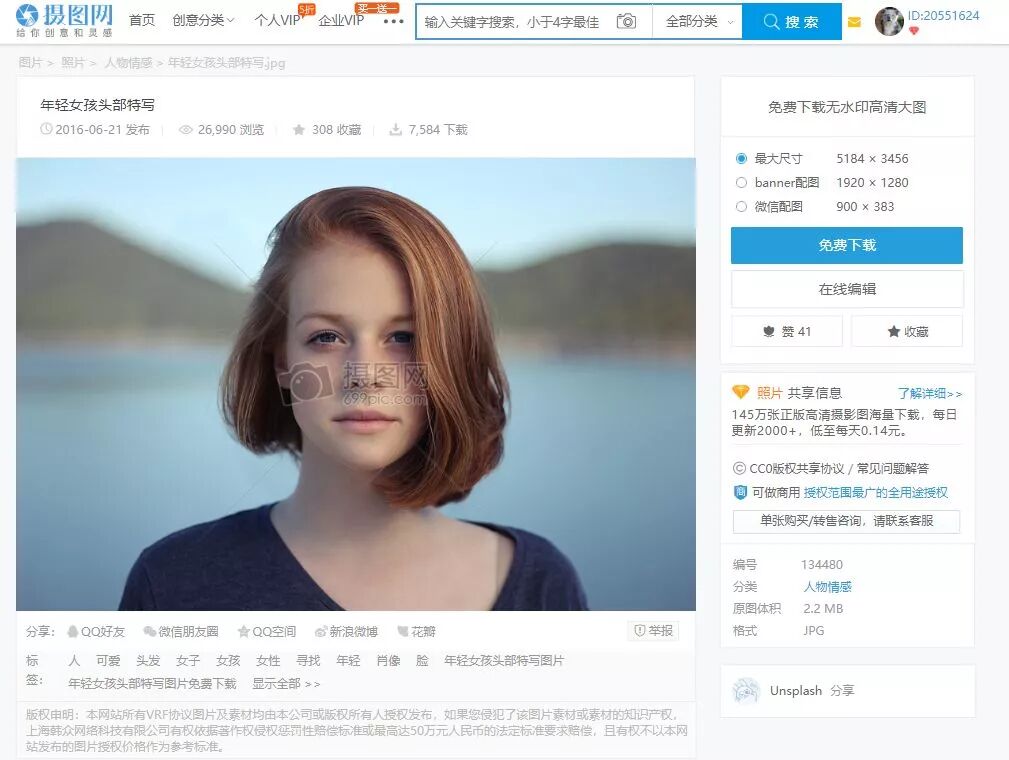The height and width of the screenshot is (760, 1009).
Task: Click the 人物情感 breadcrumb link
Action: click(129, 62)
